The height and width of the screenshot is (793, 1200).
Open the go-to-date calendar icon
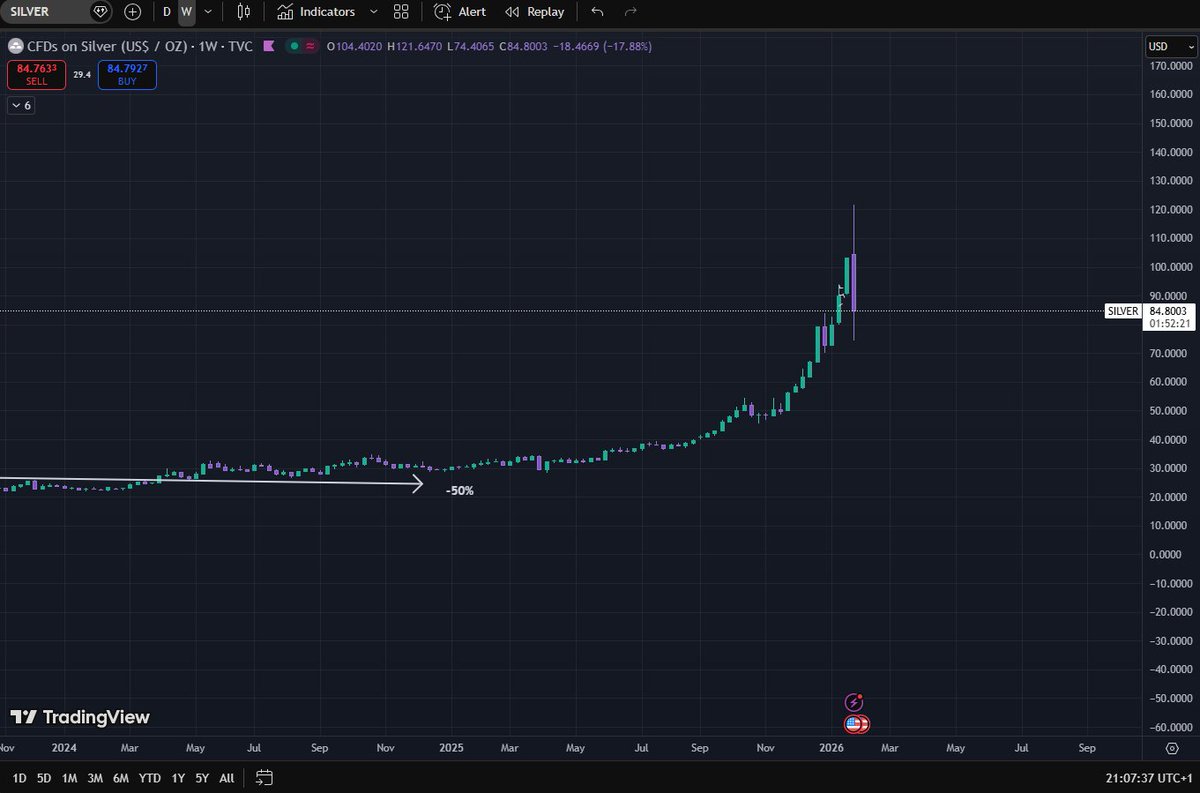click(263, 777)
